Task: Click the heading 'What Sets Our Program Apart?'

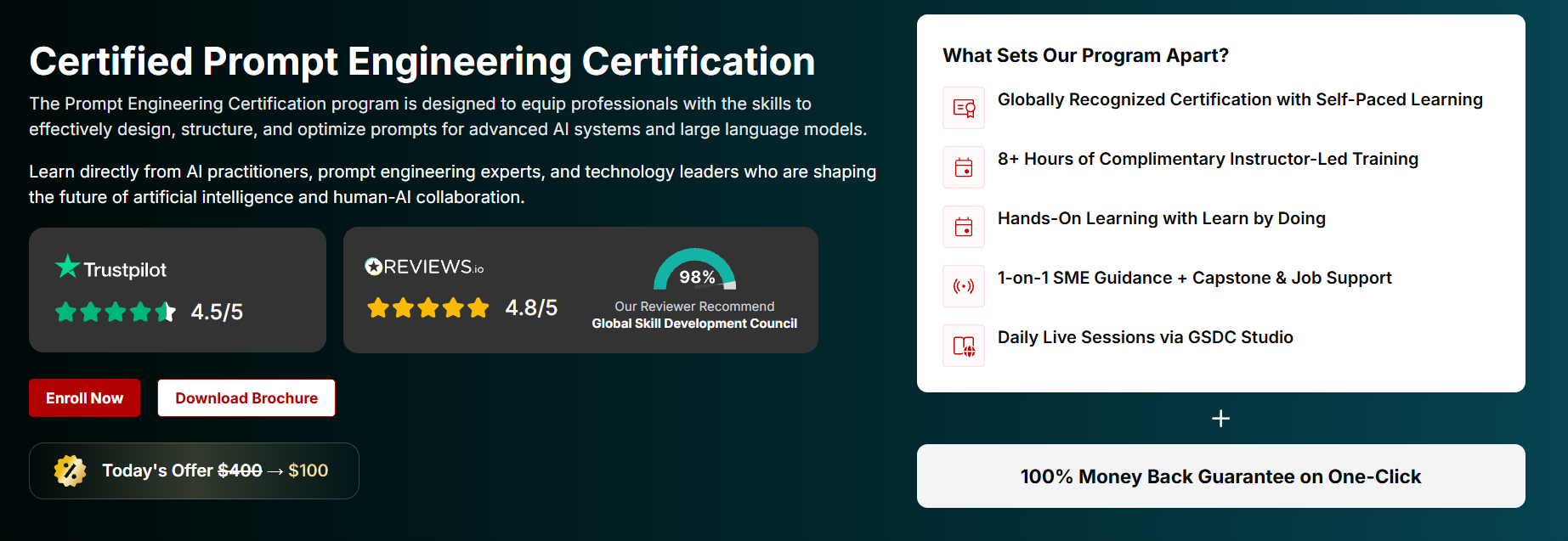Action: (1085, 55)
